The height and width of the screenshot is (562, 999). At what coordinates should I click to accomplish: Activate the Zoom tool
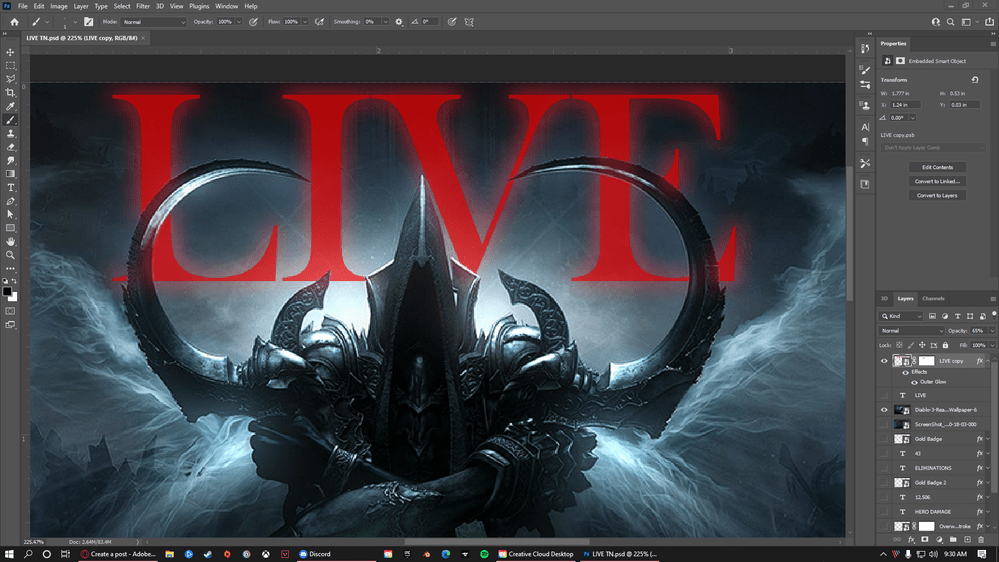tap(11, 255)
